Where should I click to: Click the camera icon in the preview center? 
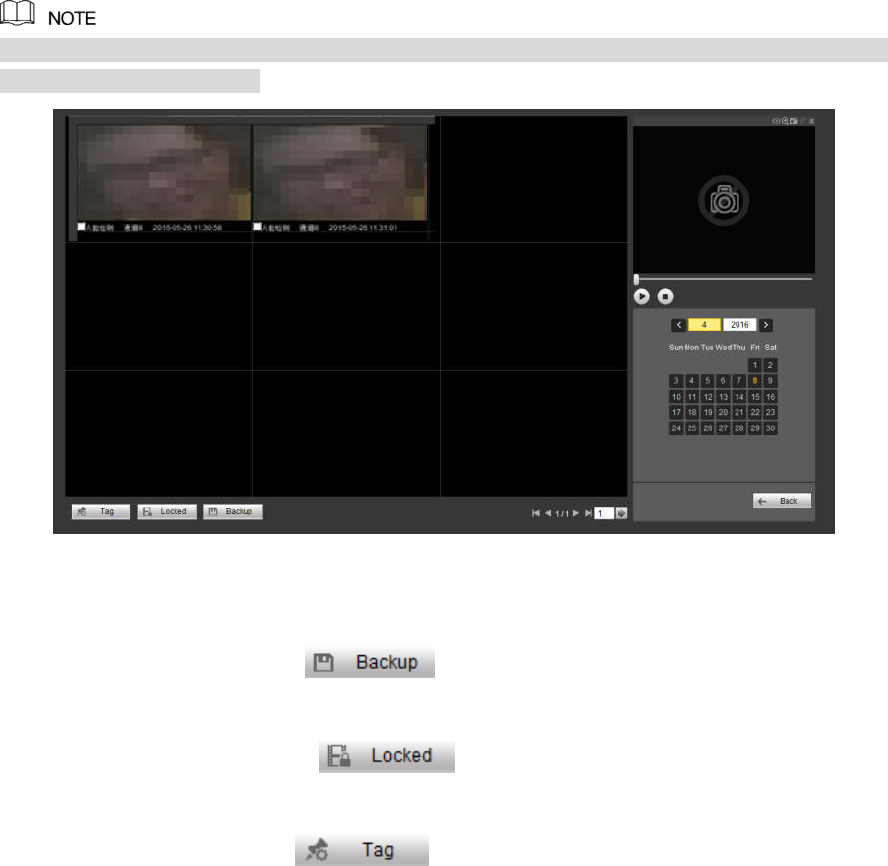[724, 200]
